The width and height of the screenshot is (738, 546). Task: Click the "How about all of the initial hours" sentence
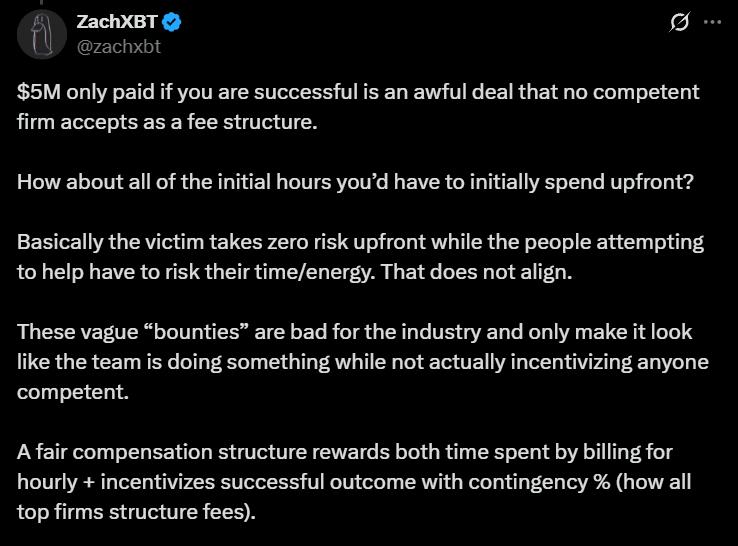coord(355,182)
